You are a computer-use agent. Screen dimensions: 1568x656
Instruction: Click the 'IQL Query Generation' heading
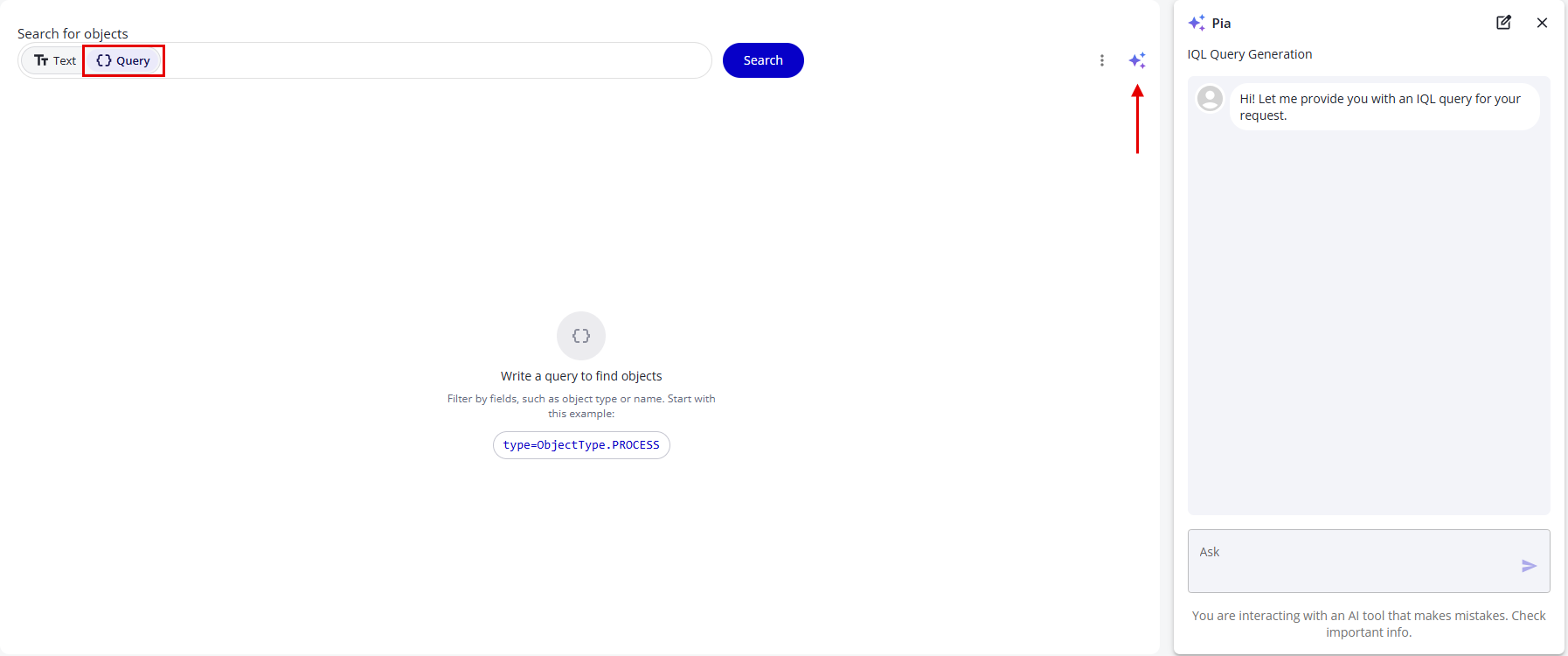tap(1250, 54)
